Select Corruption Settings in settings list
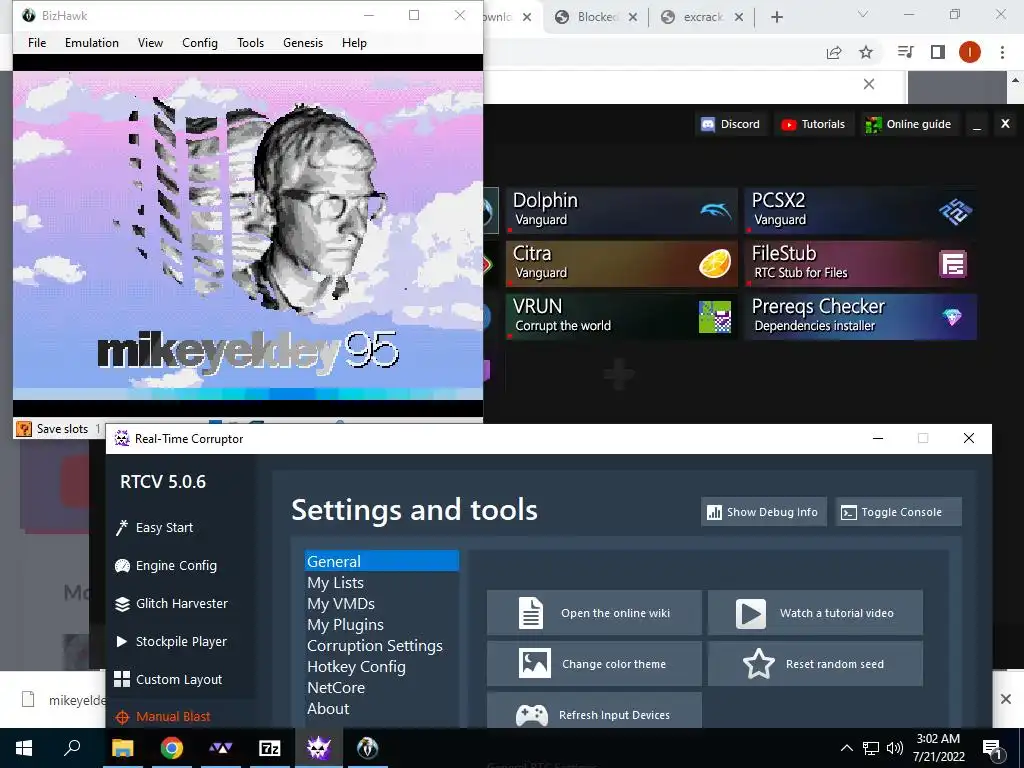 [382, 645]
